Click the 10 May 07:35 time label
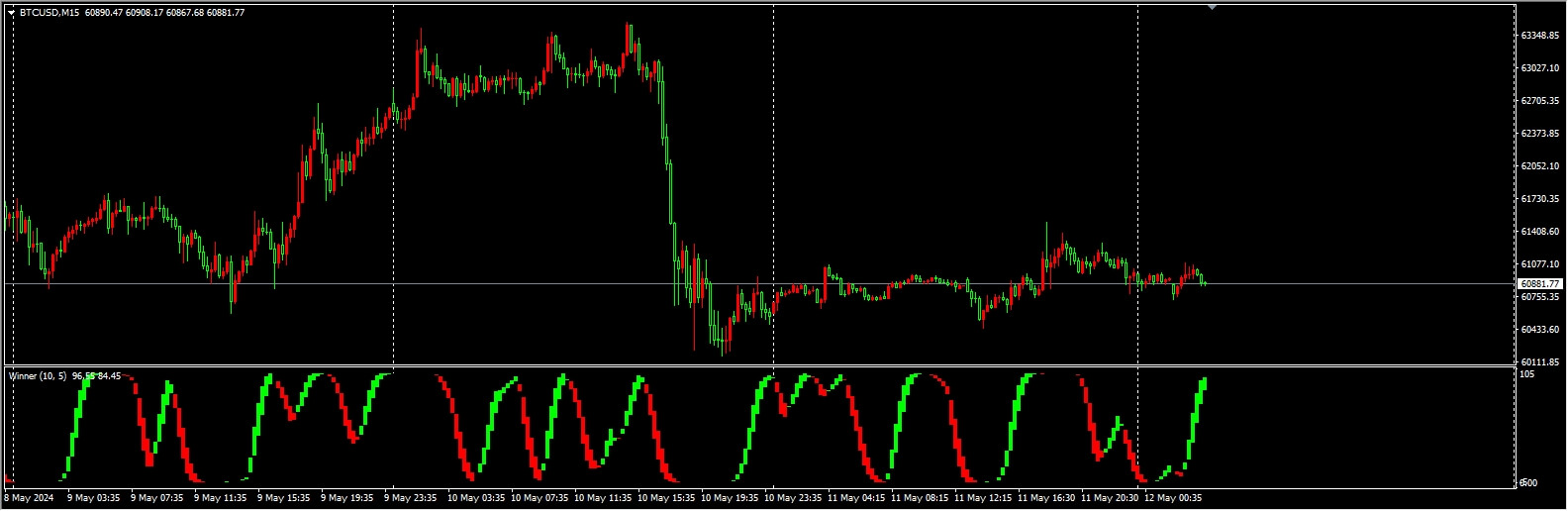This screenshot has width=1568, height=511. point(539,498)
